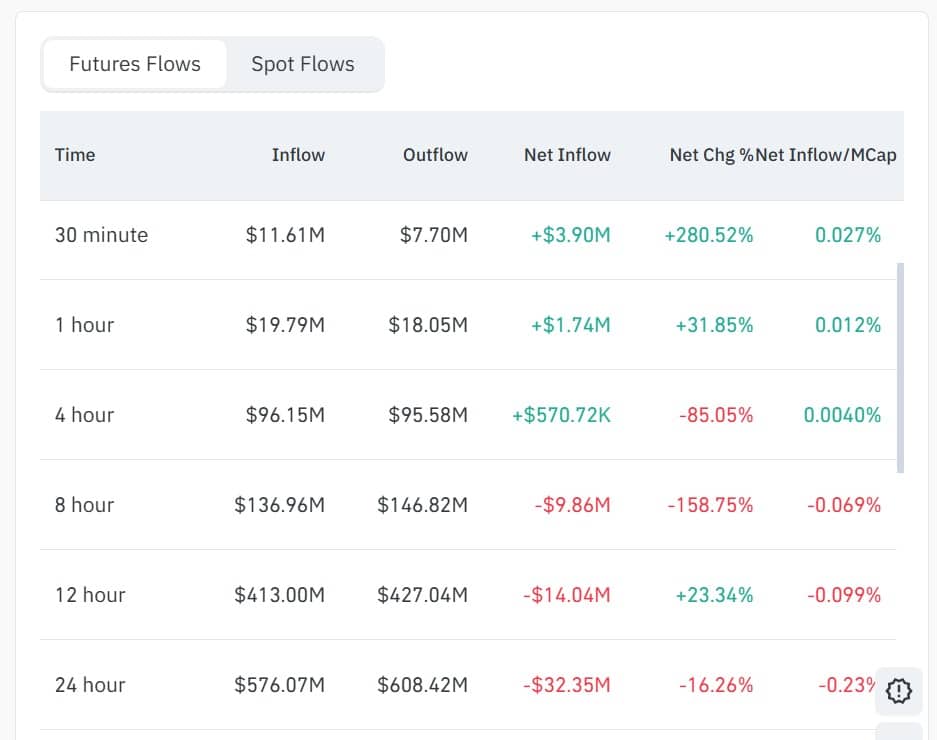Sort by the Net Inflow column header
This screenshot has height=740, width=937.
tap(567, 155)
